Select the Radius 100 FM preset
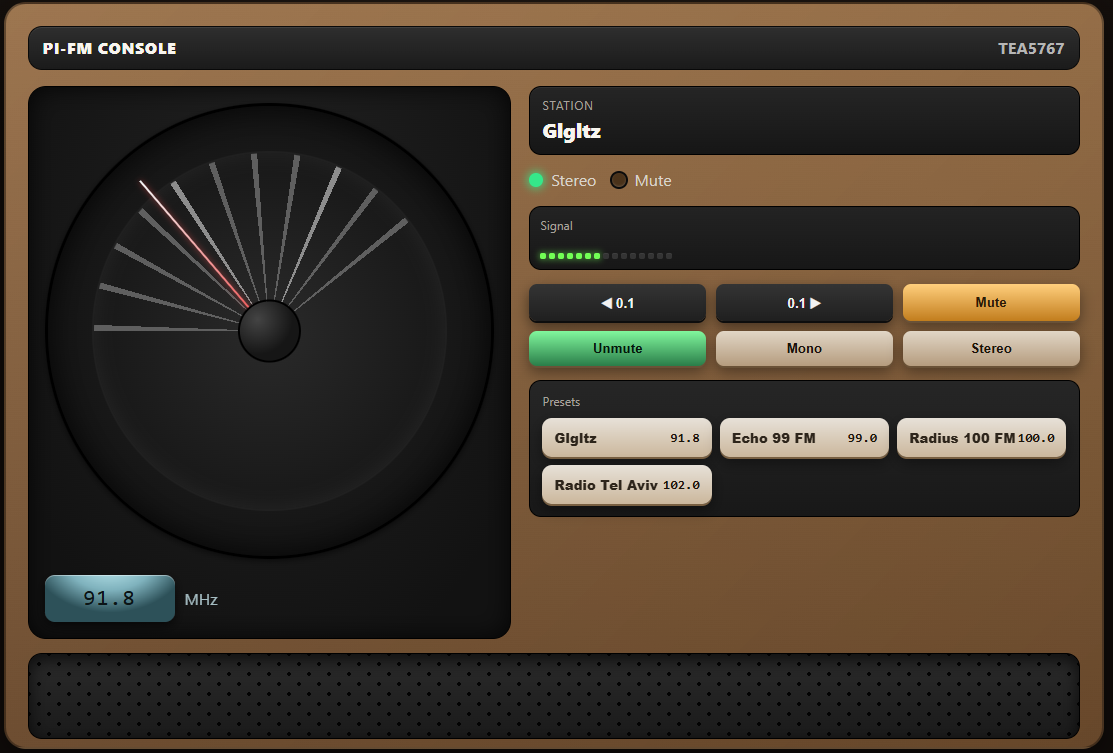Screen dimensions: 1113x753 coord(982,438)
